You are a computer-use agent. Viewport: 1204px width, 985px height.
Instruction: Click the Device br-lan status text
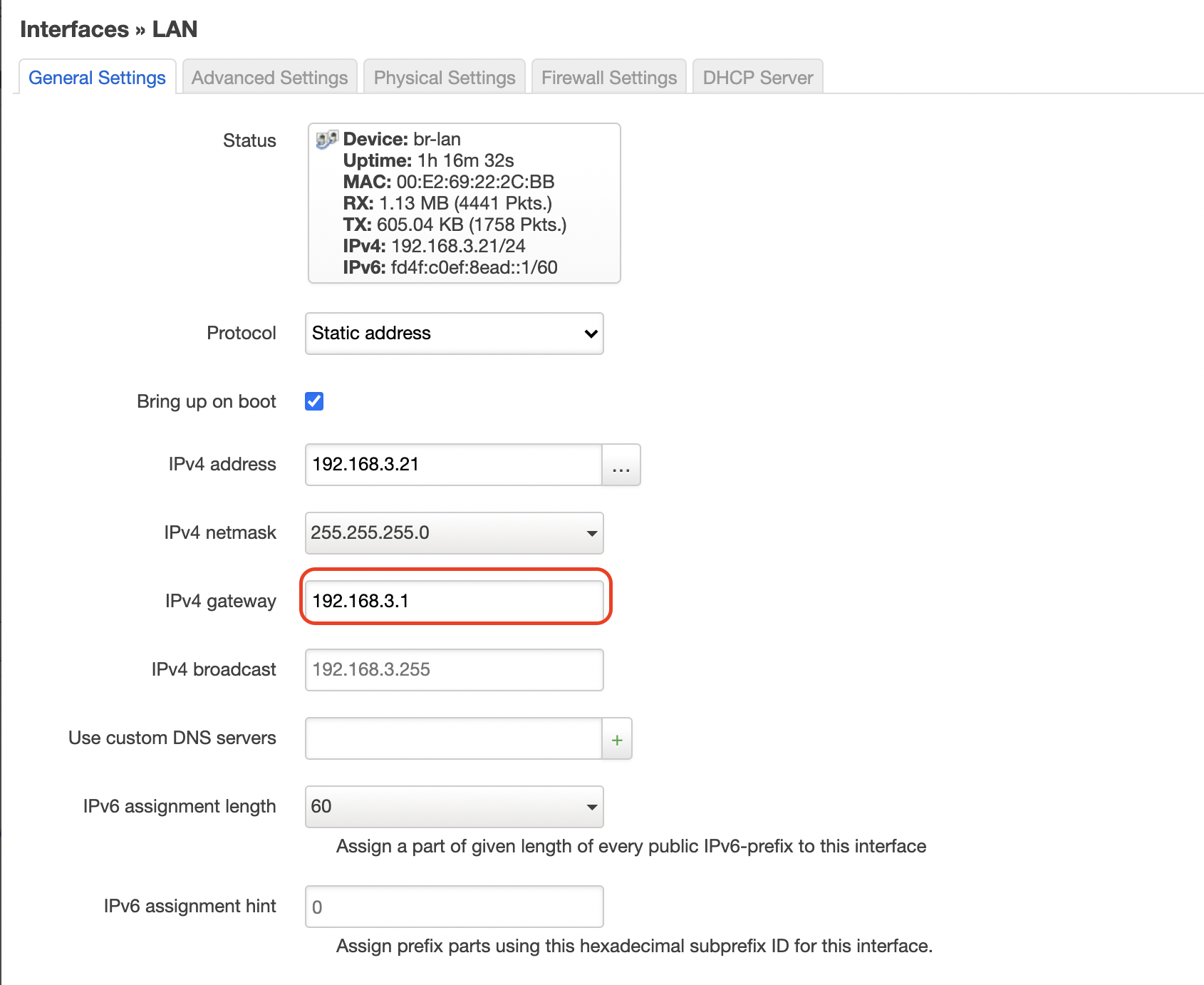(402, 139)
